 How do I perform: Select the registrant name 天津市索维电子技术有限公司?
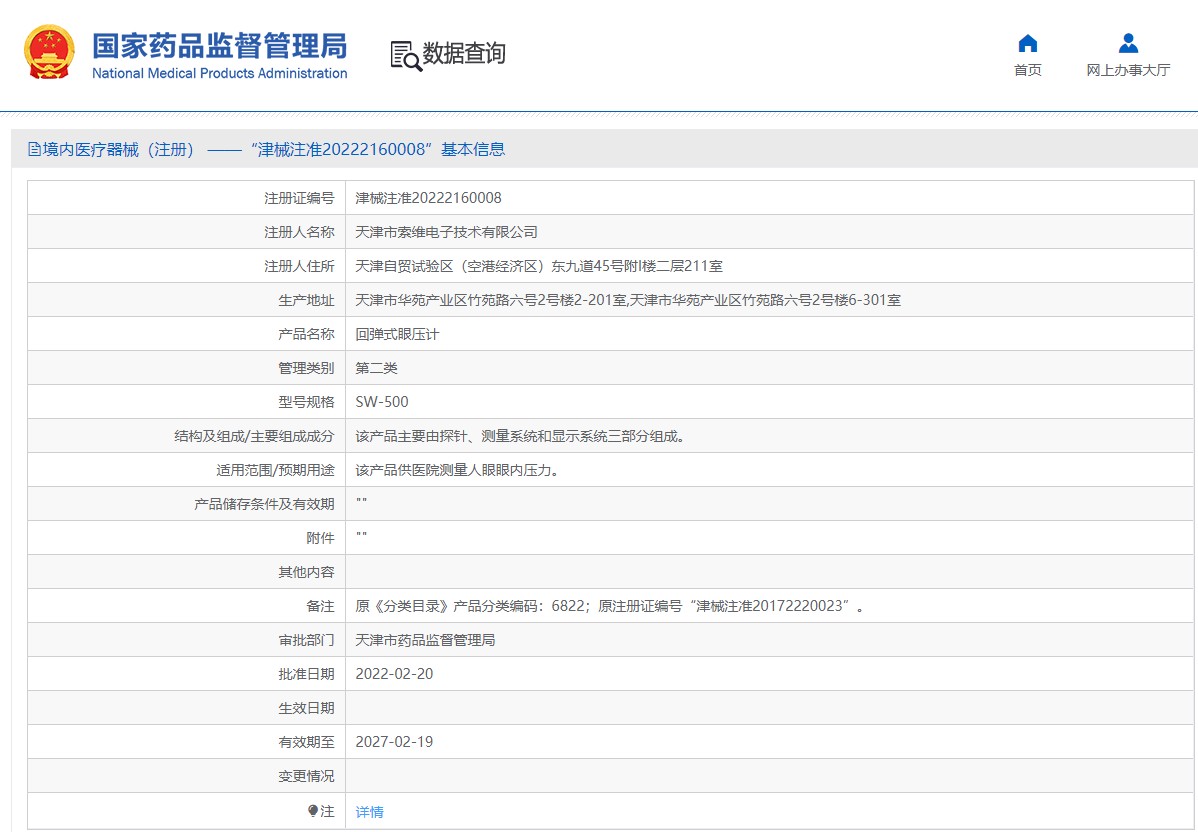446,232
